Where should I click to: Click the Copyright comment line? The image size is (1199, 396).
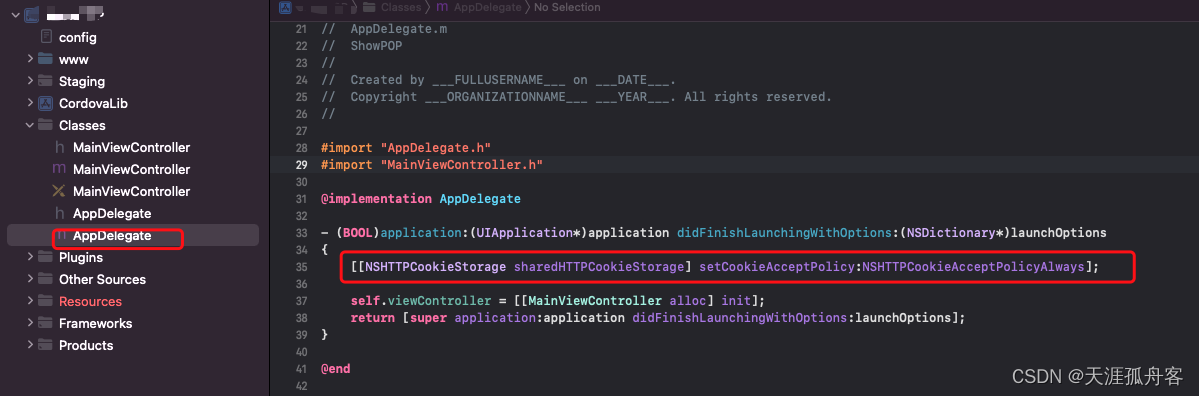click(x=576, y=96)
